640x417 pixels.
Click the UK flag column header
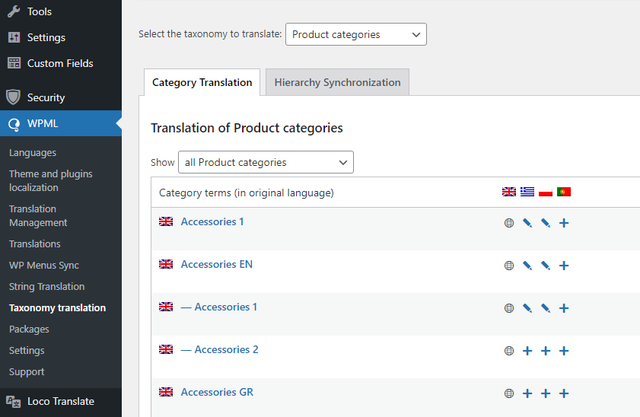coord(509,192)
